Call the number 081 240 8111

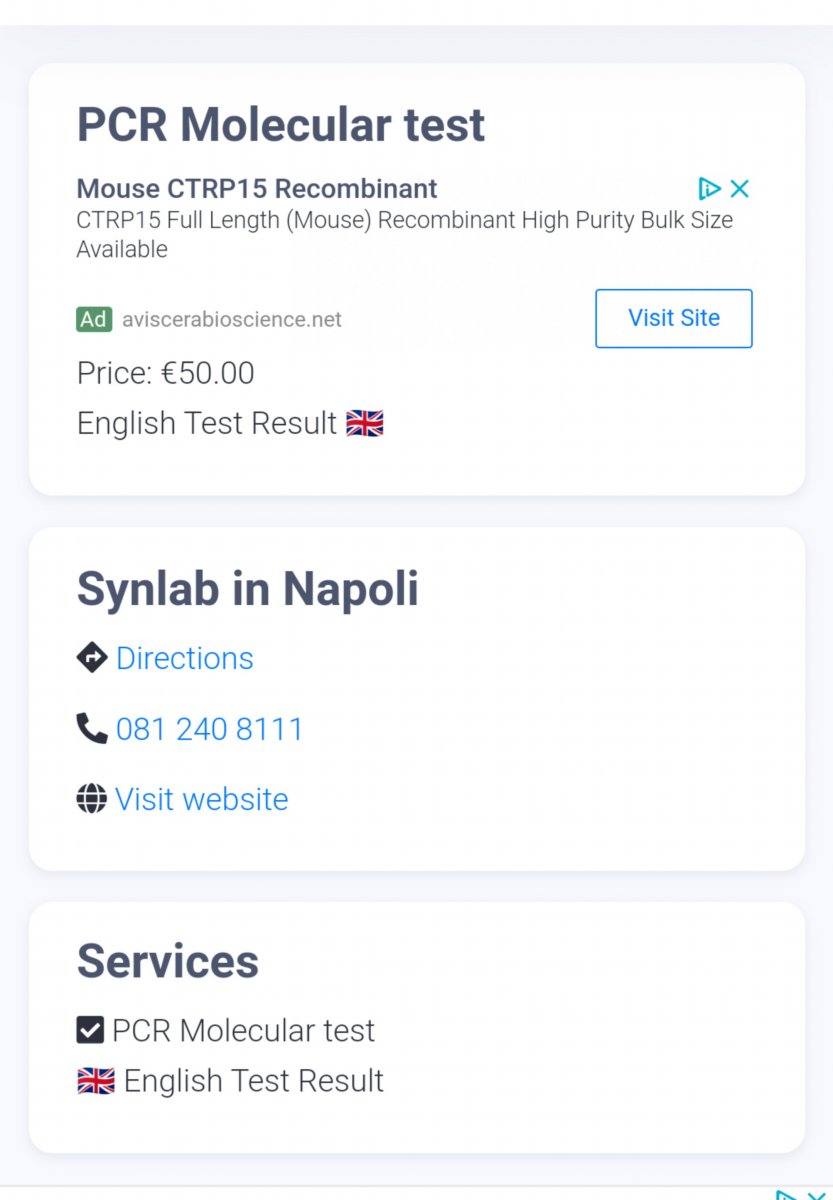209,729
